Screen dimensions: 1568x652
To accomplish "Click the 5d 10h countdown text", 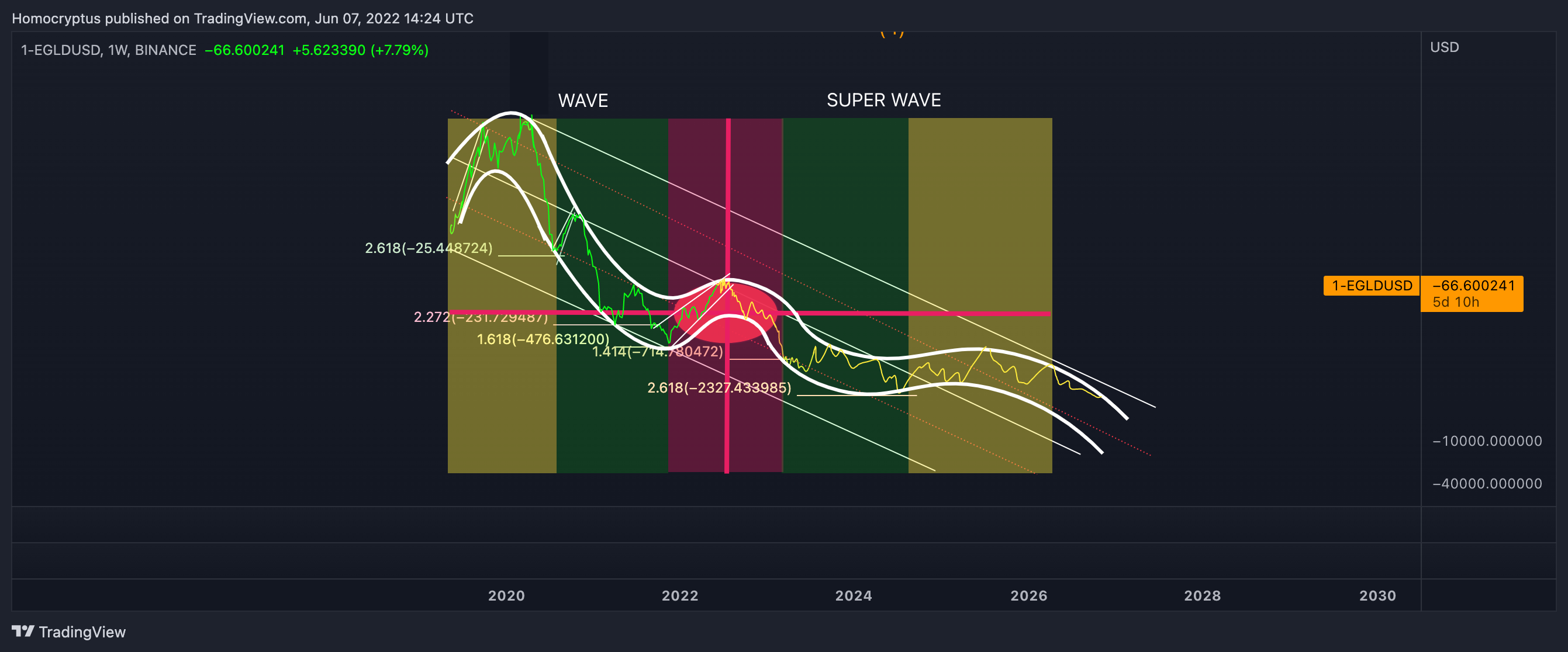I will (x=1455, y=302).
